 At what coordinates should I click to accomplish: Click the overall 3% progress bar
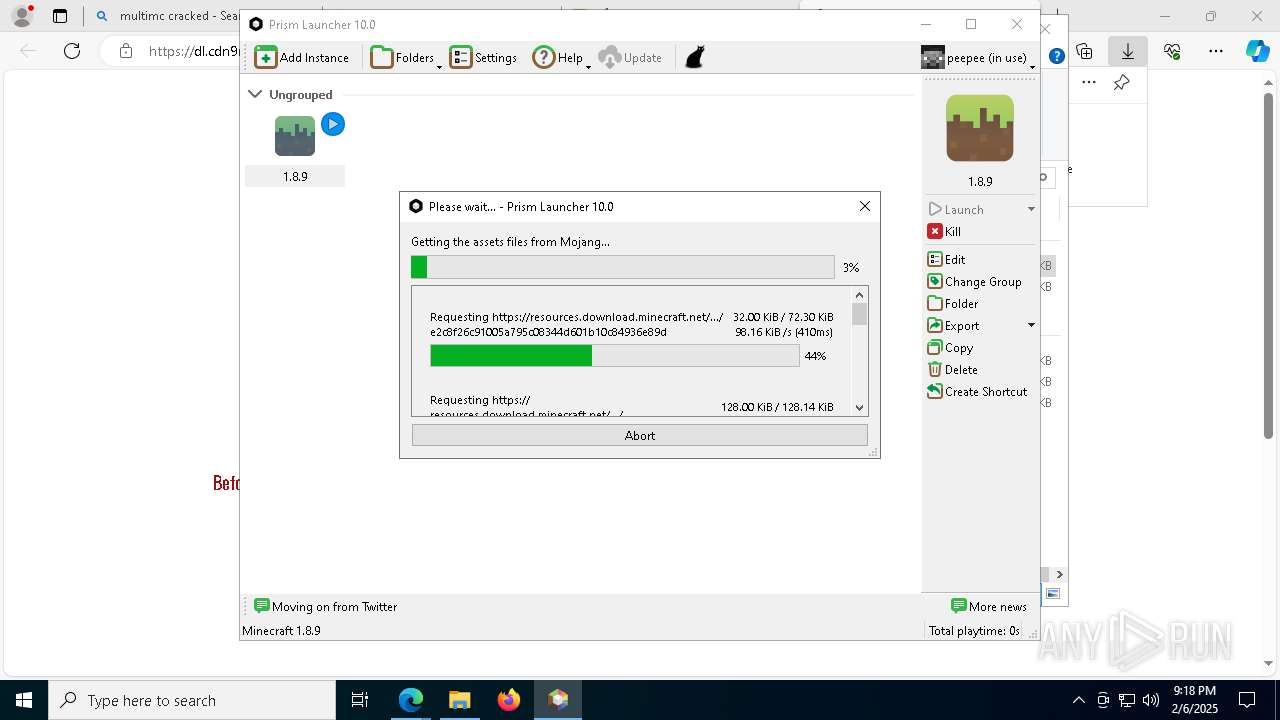coord(622,267)
